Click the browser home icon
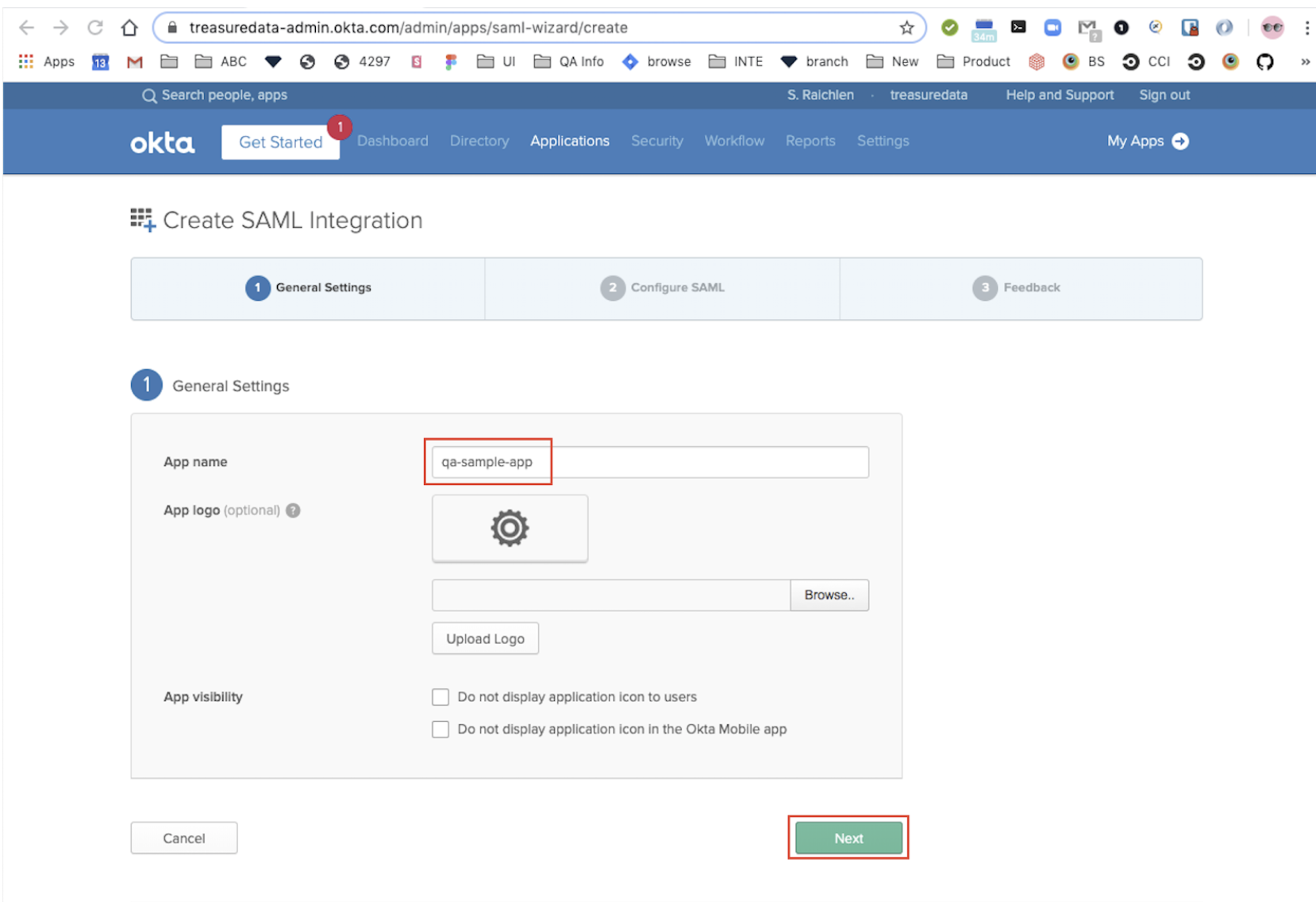Image resolution: width=1316 pixels, height=902 pixels. [129, 28]
